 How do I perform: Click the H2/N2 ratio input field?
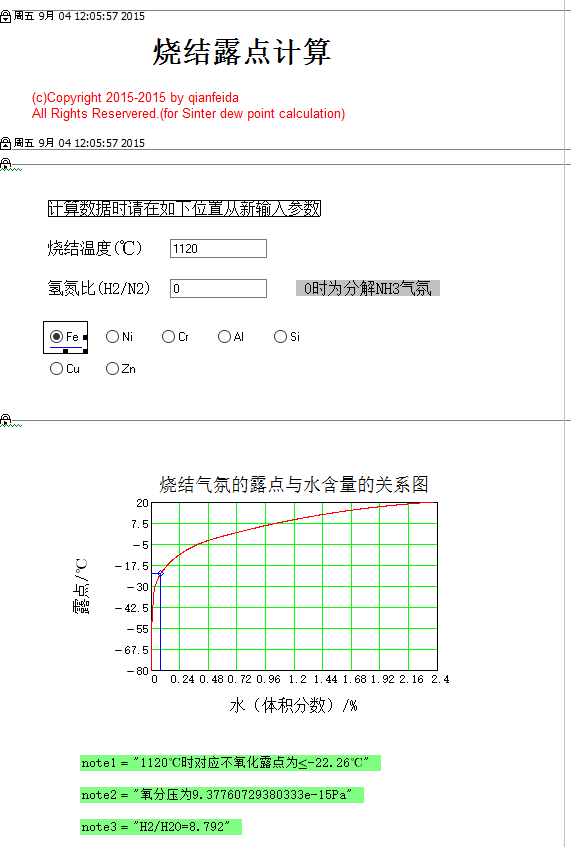coord(218,288)
